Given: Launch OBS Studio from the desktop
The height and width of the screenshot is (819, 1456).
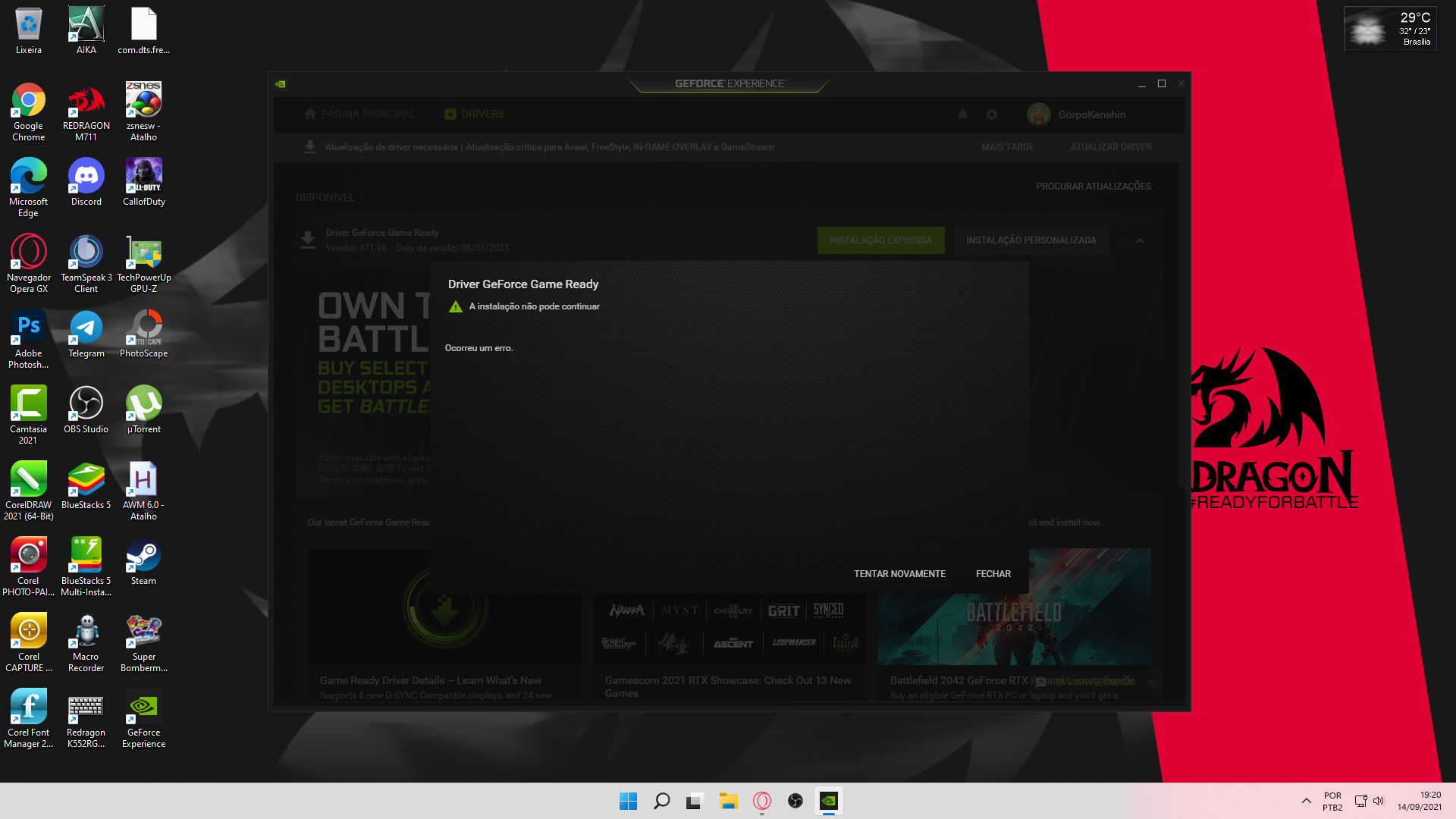Looking at the screenshot, I should pos(86,410).
